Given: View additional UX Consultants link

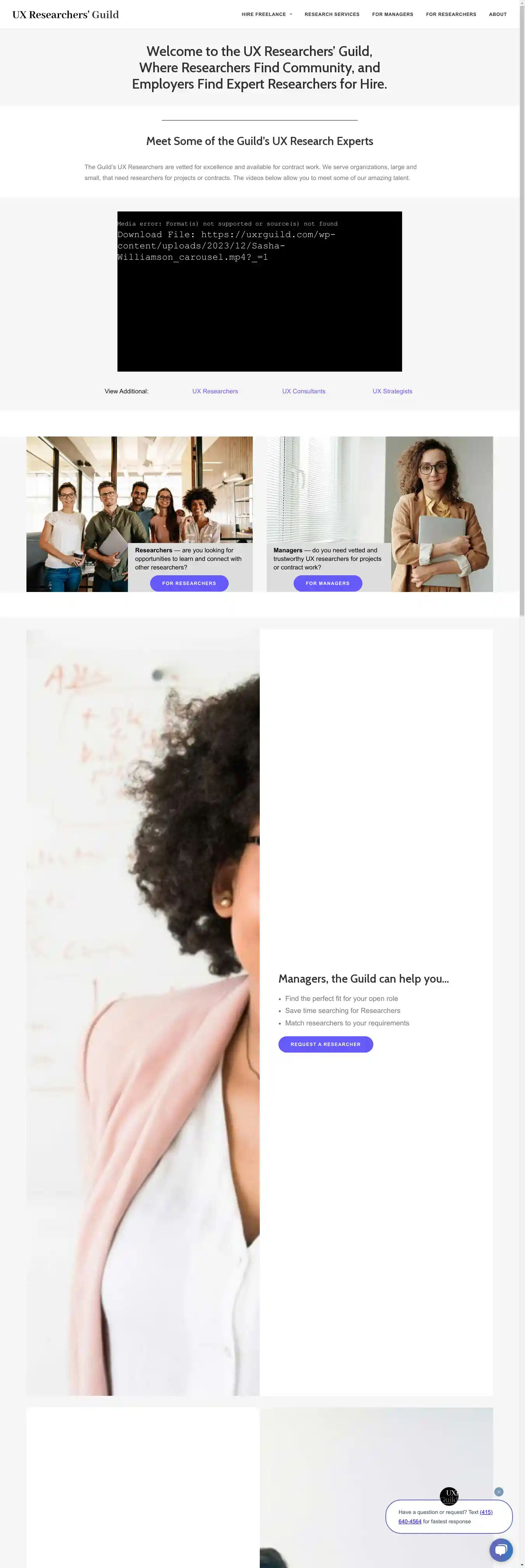Looking at the screenshot, I should [304, 391].
